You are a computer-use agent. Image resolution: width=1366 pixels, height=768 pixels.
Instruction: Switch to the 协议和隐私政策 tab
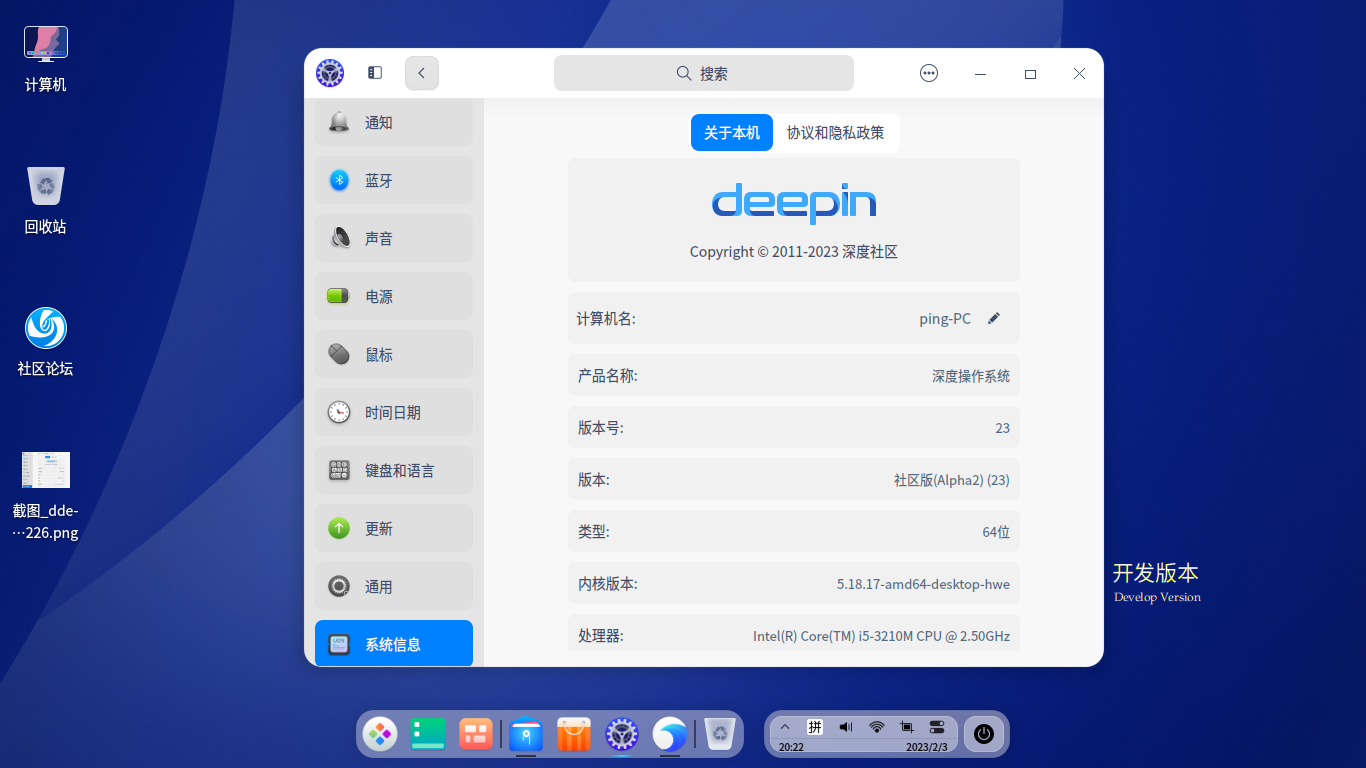pos(837,132)
